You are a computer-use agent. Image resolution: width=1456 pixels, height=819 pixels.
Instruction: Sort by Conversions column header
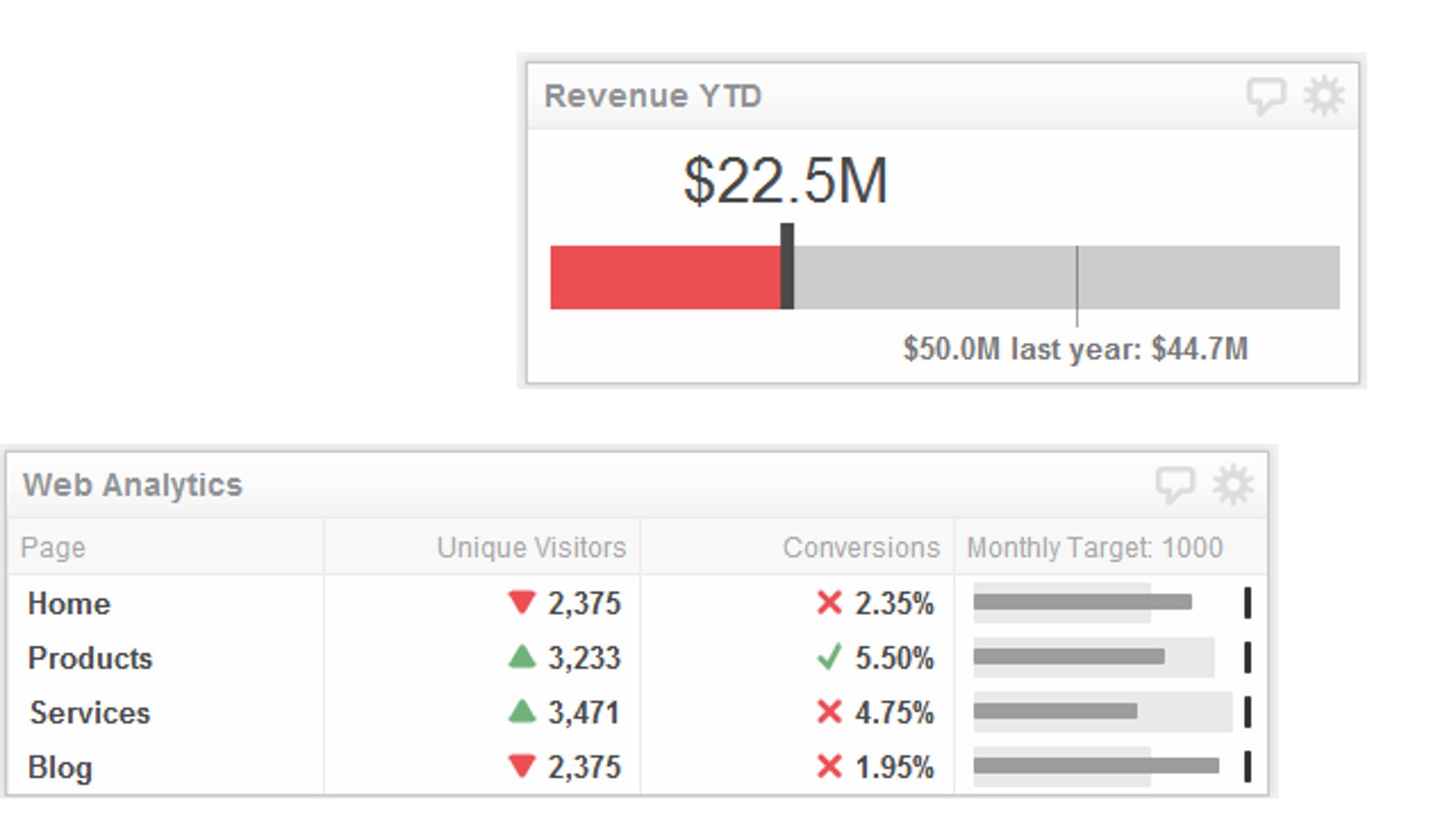tap(861, 548)
